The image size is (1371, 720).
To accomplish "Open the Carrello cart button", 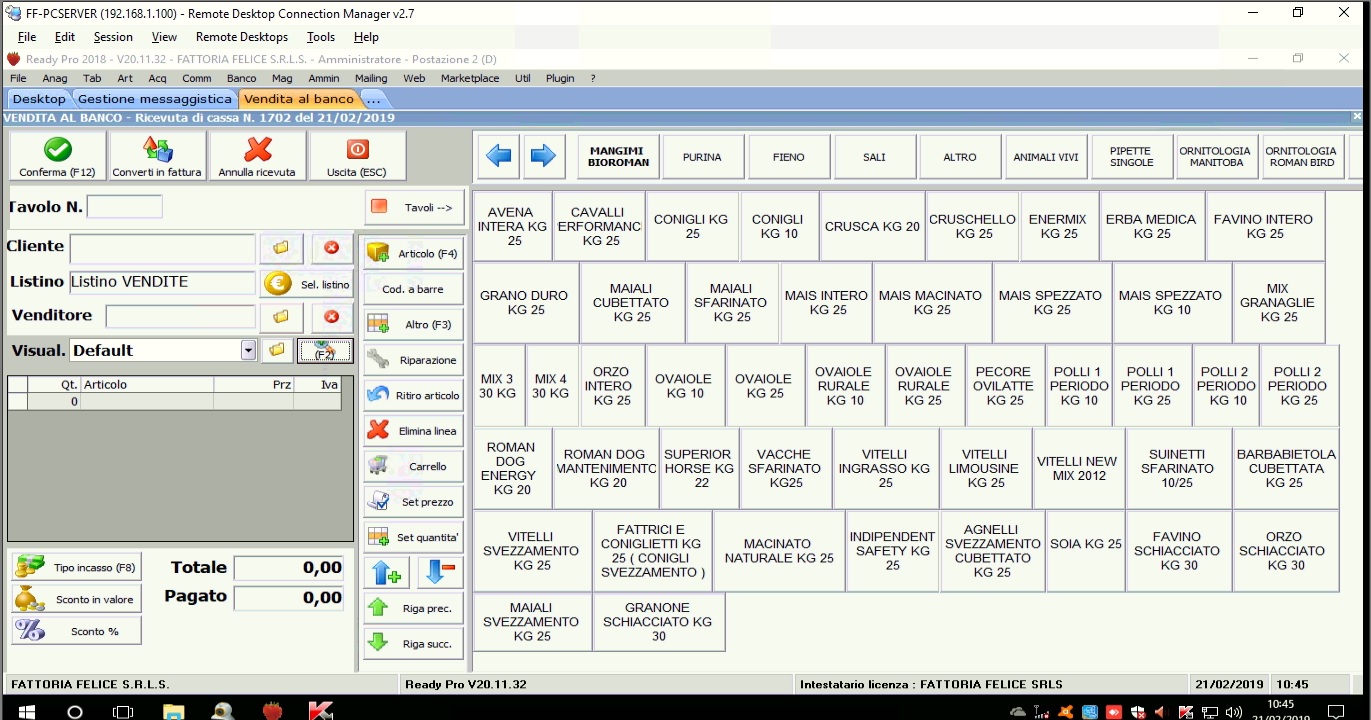I will (414, 466).
